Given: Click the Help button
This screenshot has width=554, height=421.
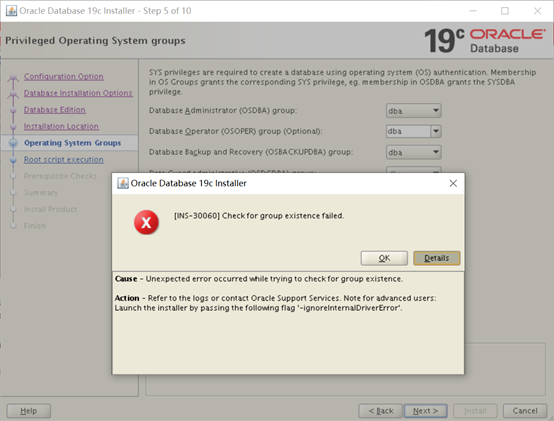Looking at the screenshot, I should 29,411.
